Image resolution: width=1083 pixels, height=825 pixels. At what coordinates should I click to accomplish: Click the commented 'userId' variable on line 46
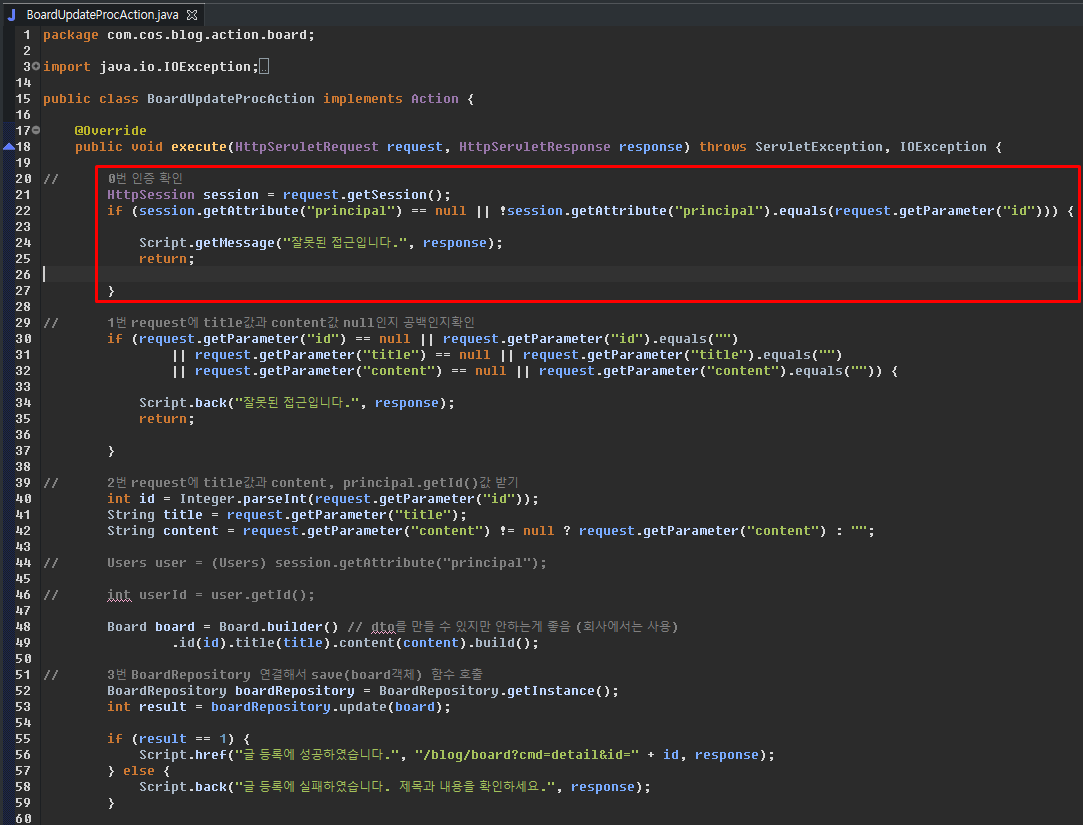click(163, 595)
